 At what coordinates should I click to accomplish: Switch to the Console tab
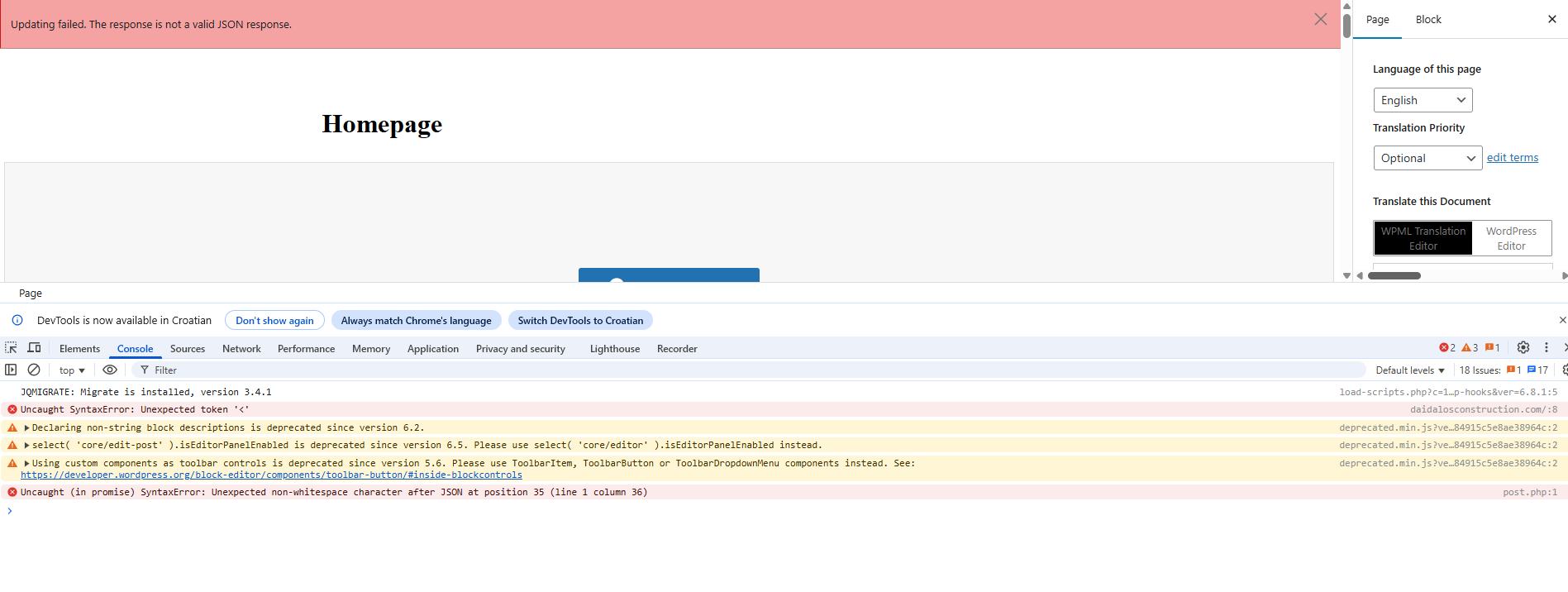tap(135, 349)
